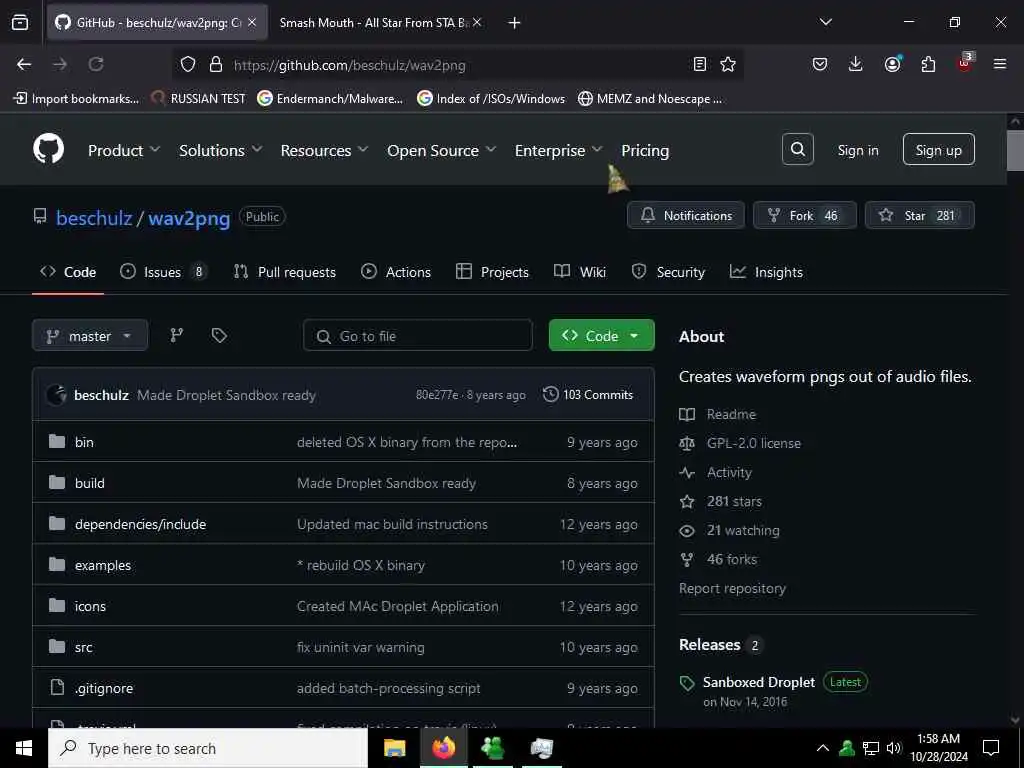Open the volume icon in system tray
1024x768 pixels.
pos(894,748)
